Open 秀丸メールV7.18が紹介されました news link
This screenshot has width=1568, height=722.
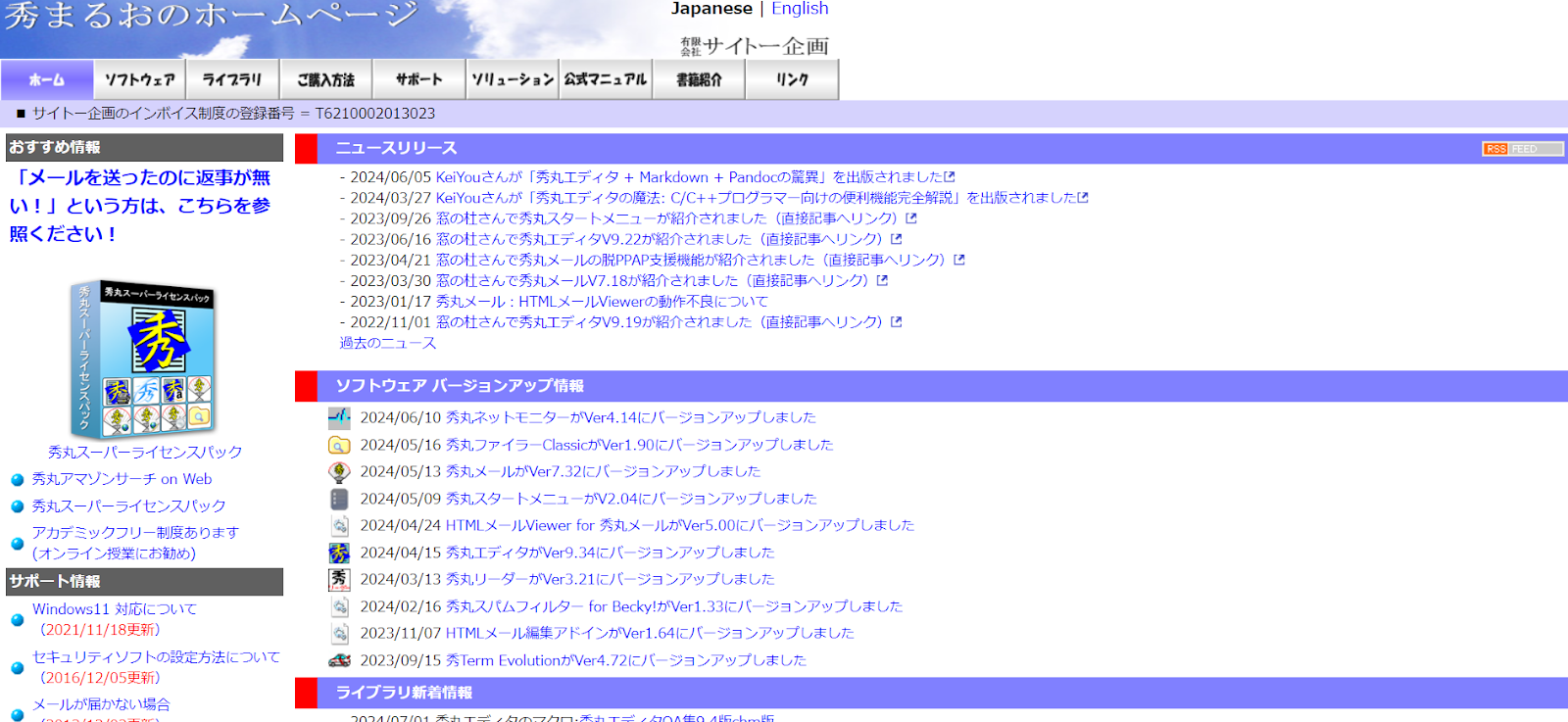coord(653,280)
